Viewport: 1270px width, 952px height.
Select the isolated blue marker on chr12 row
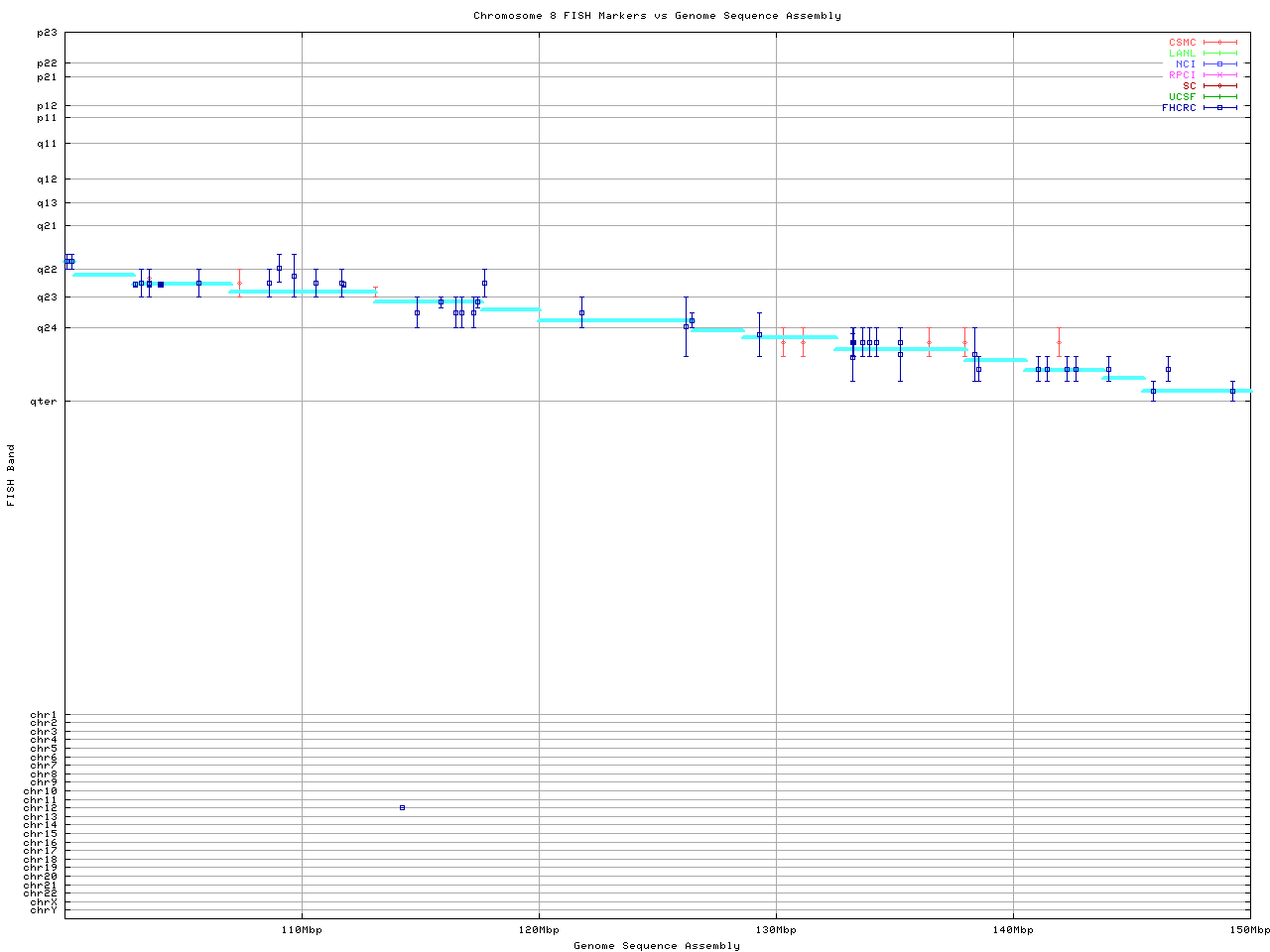(x=402, y=808)
